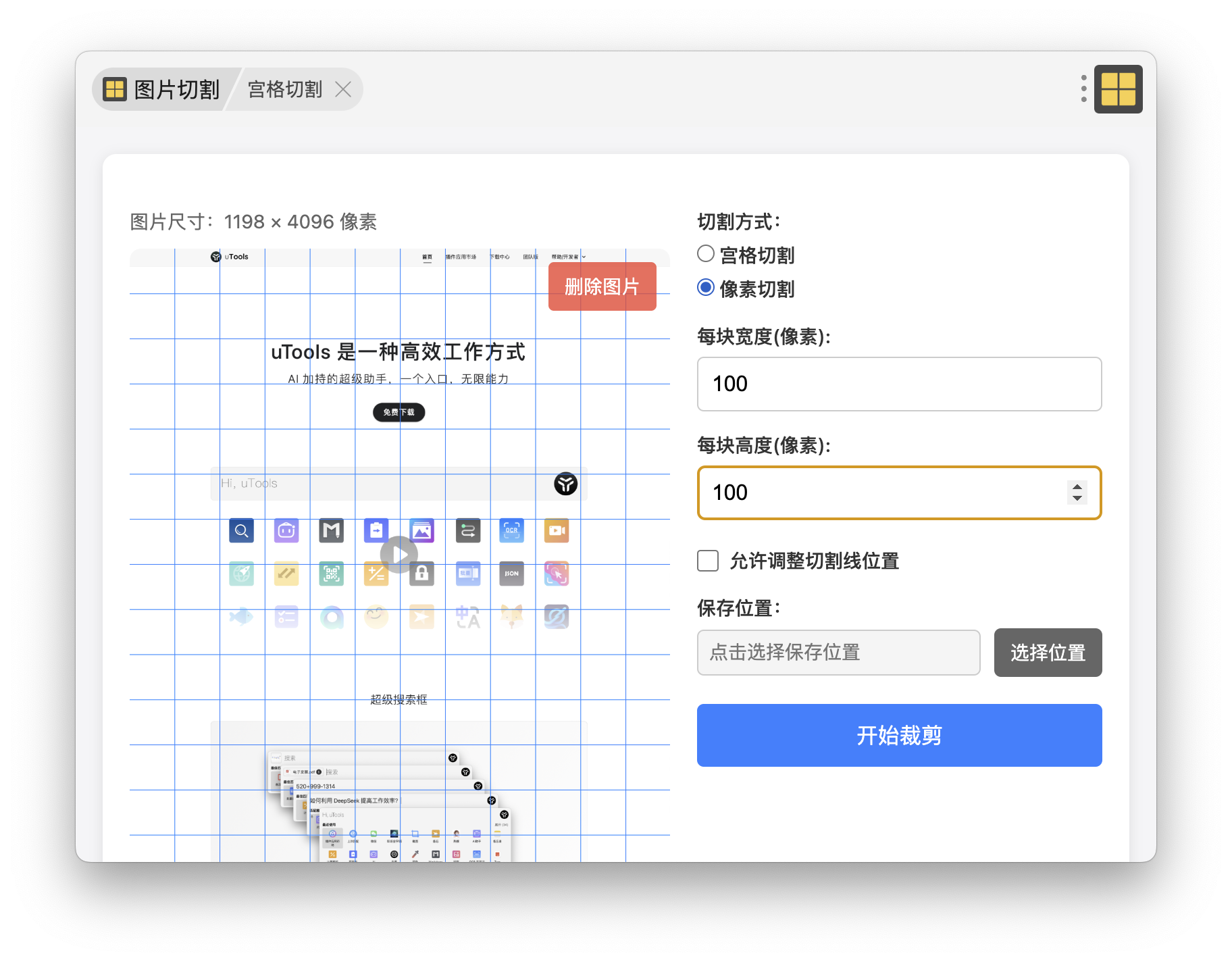Click the 图片尺寸: 1198 × 4096 像素 text

[x=253, y=222]
